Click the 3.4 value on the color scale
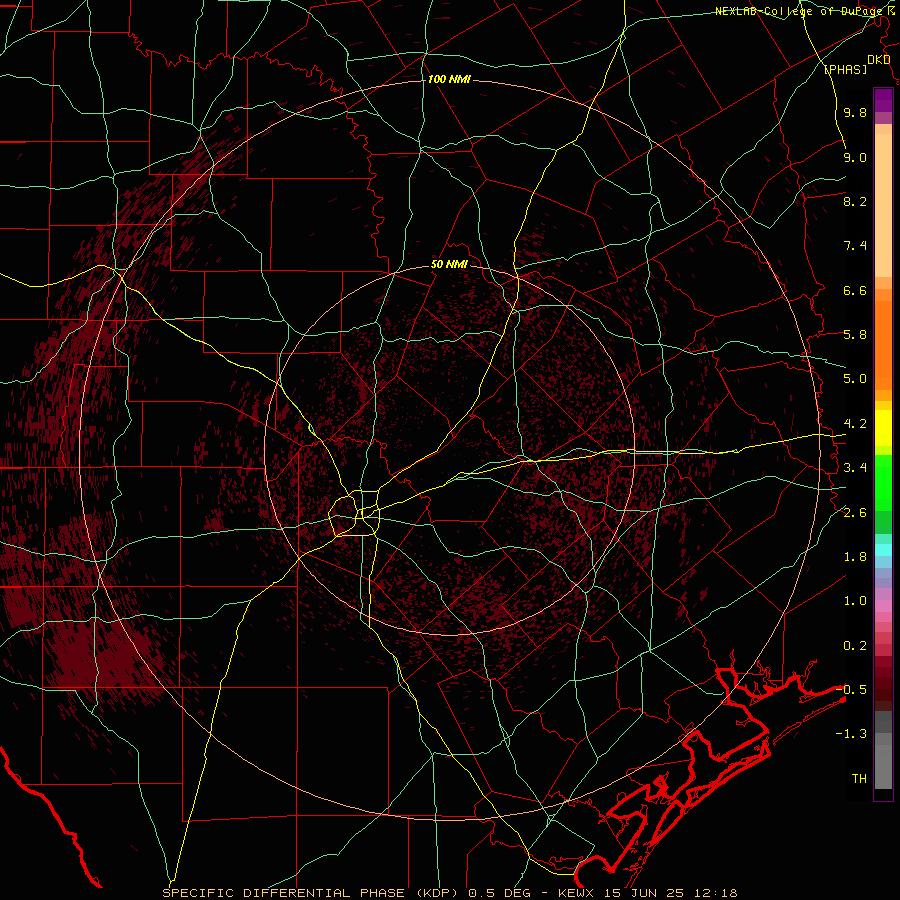The height and width of the screenshot is (900, 900). click(855, 468)
